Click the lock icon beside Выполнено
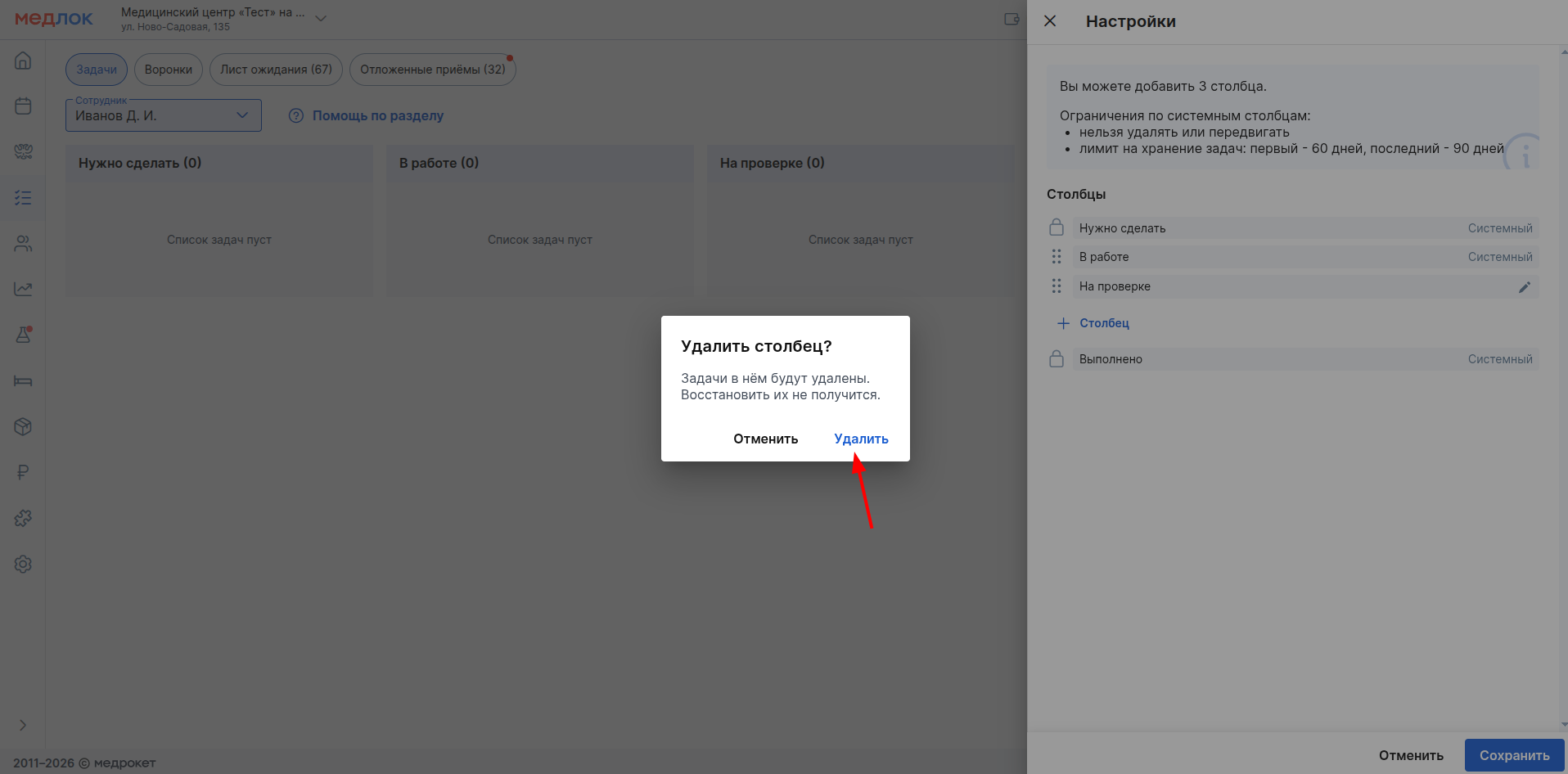 coord(1057,359)
